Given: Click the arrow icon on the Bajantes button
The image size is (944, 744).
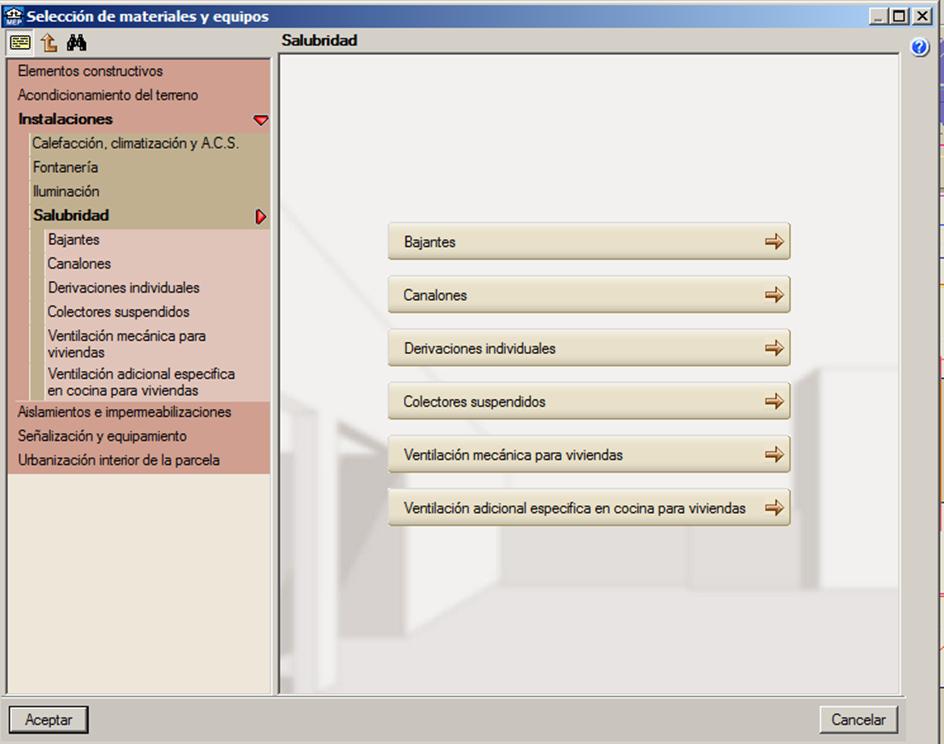Looking at the screenshot, I should coord(774,241).
